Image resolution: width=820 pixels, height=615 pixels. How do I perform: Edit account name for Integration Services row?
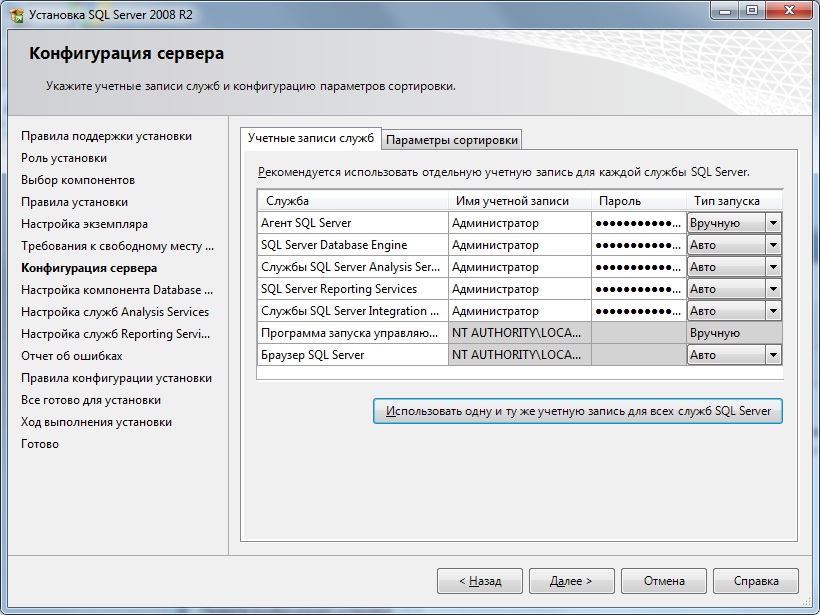pyautogui.click(x=519, y=311)
